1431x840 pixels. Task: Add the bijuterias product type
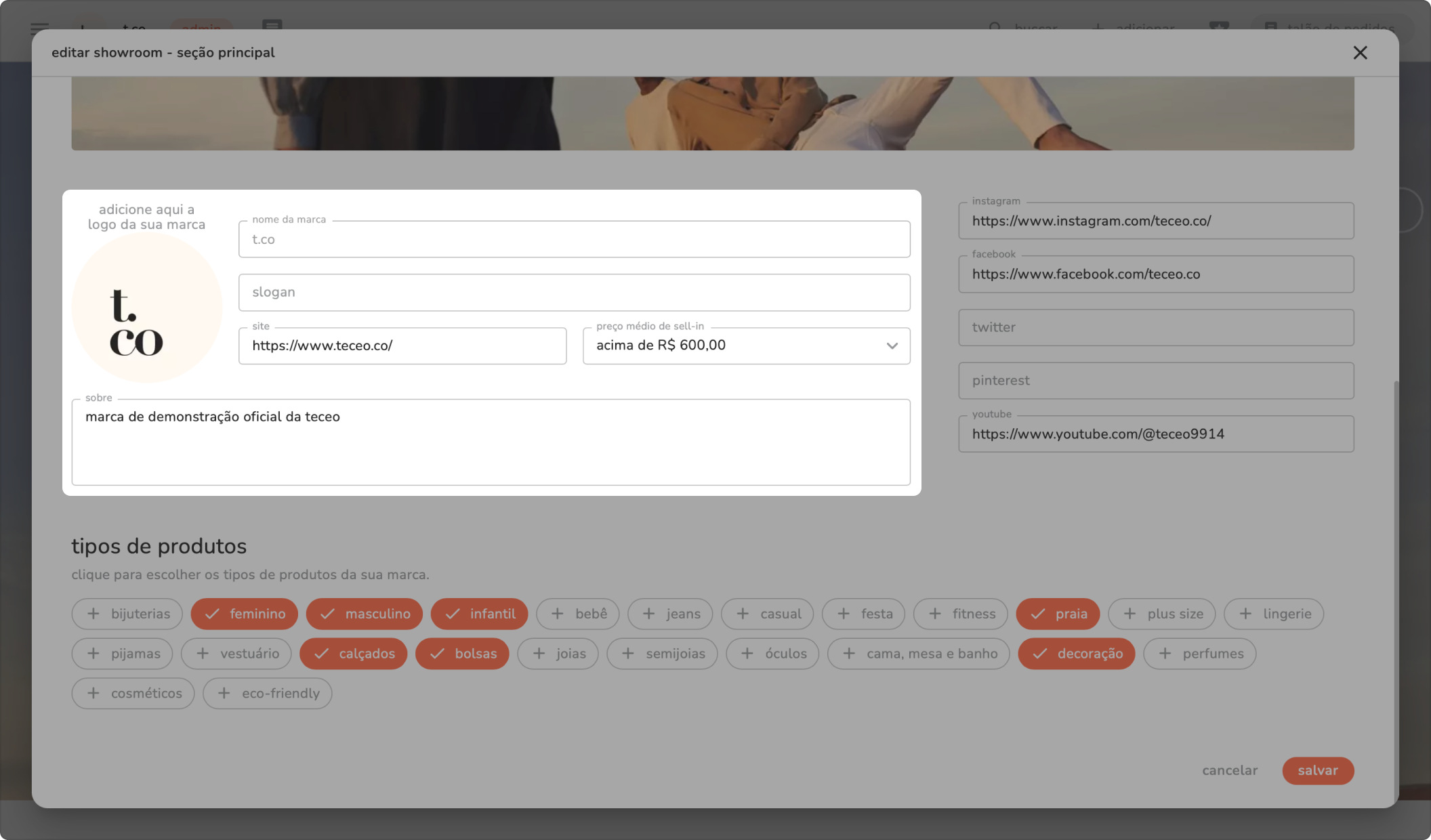click(x=127, y=614)
